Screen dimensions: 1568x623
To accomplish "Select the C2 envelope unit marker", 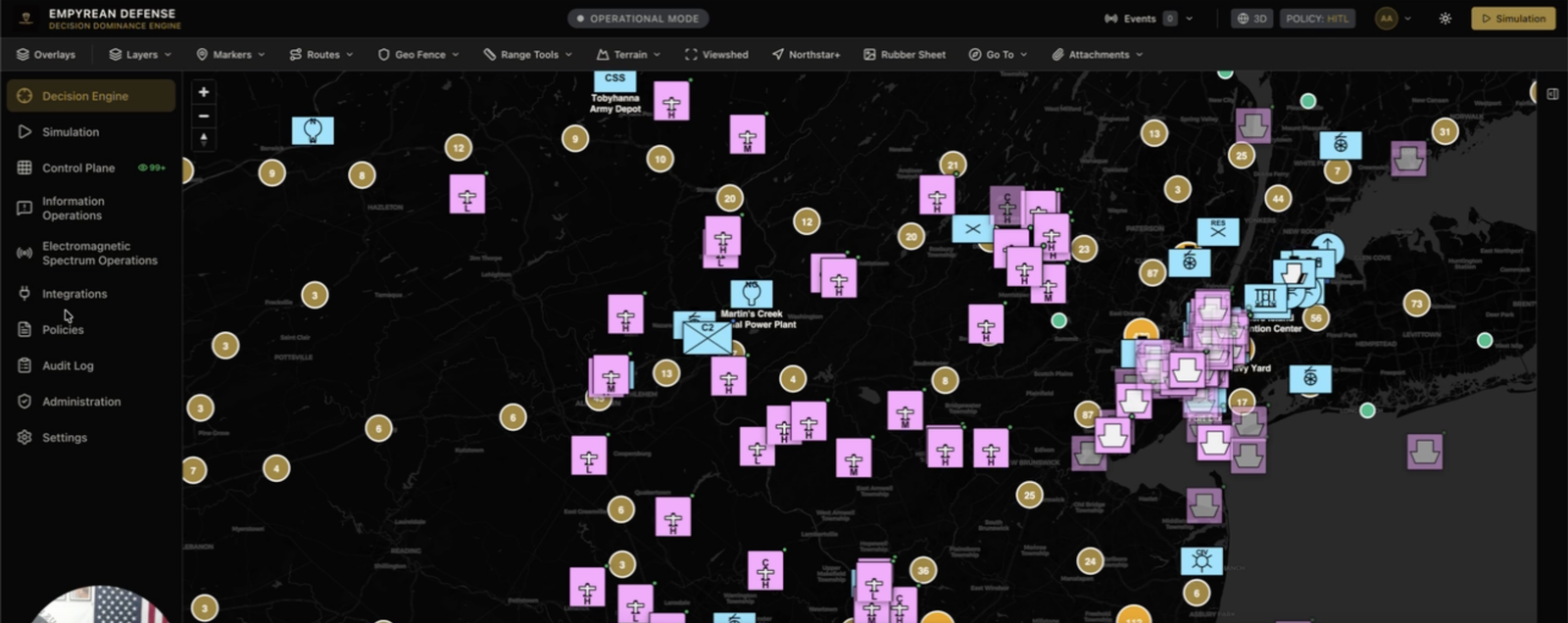I will coord(707,336).
